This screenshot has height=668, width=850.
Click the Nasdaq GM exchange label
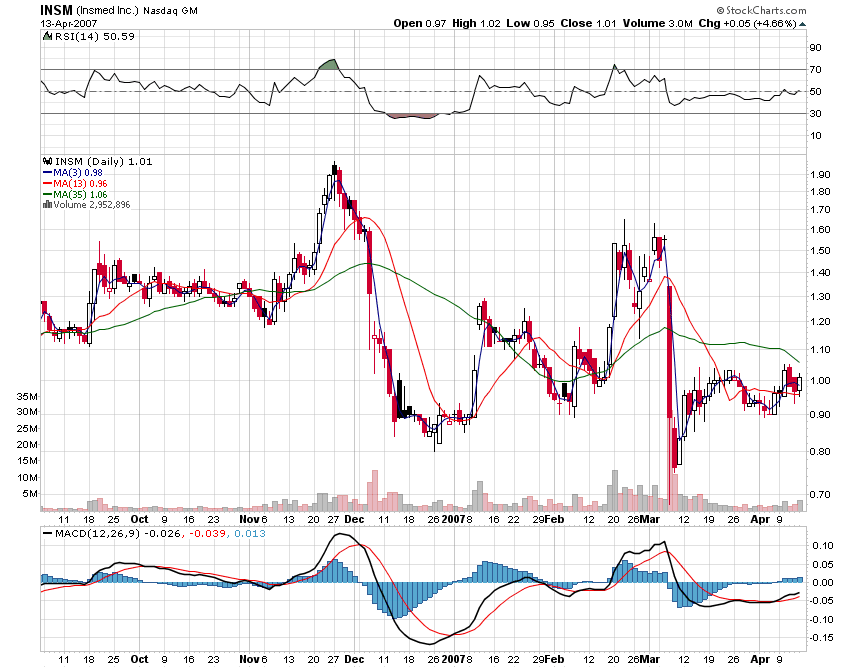tap(170, 11)
